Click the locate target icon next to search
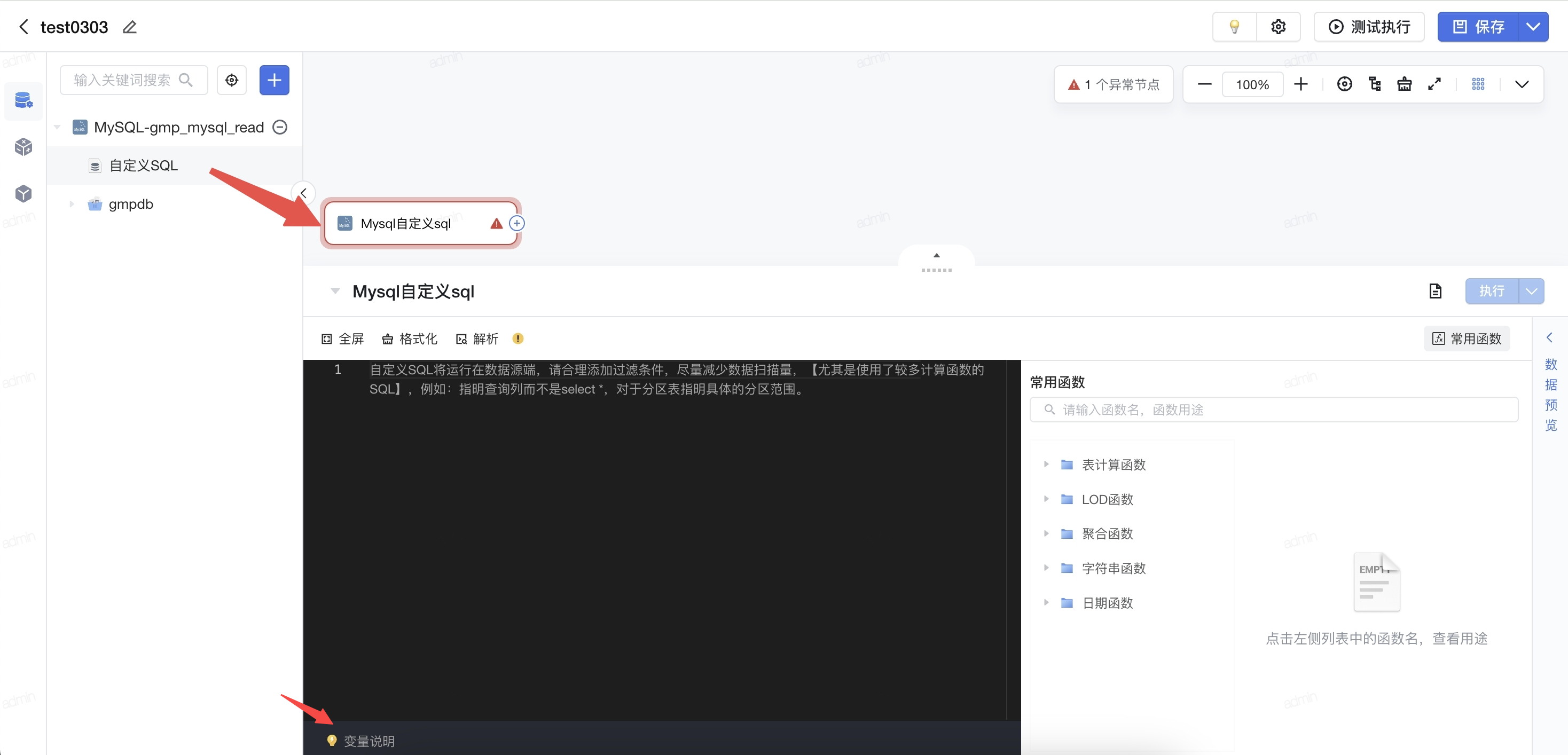The image size is (1568, 755). [x=231, y=80]
